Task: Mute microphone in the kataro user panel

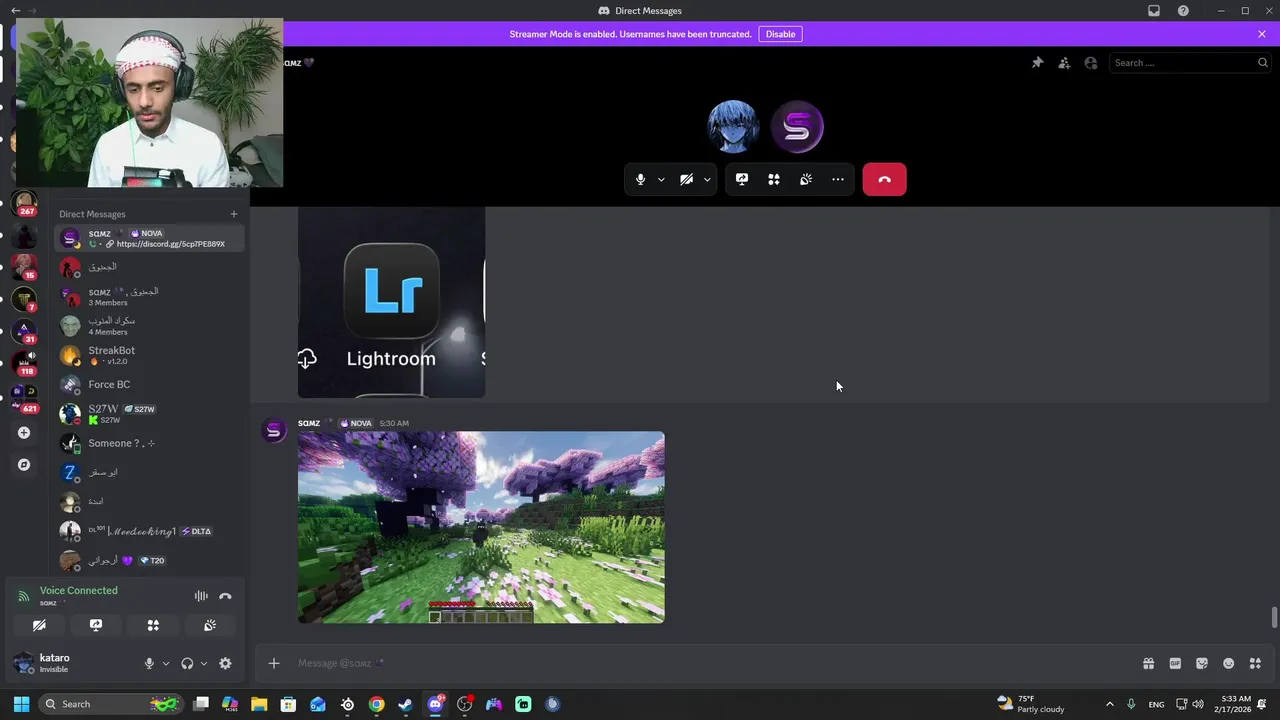Action: click(x=149, y=663)
